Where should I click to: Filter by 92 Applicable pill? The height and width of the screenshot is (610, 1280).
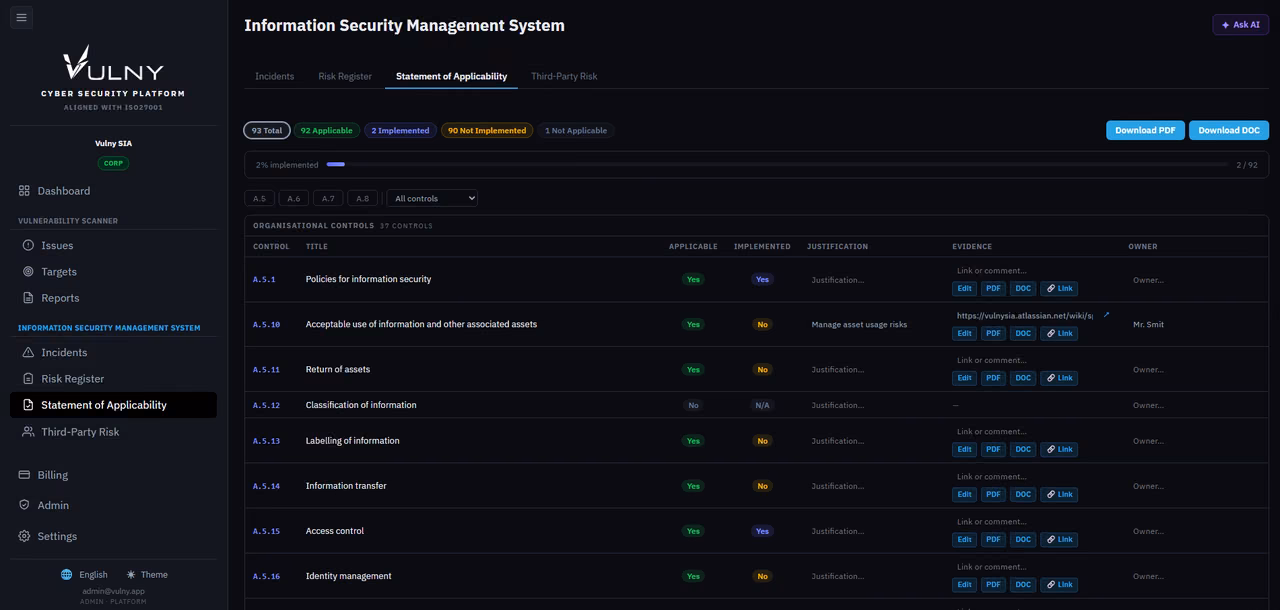pos(326,131)
